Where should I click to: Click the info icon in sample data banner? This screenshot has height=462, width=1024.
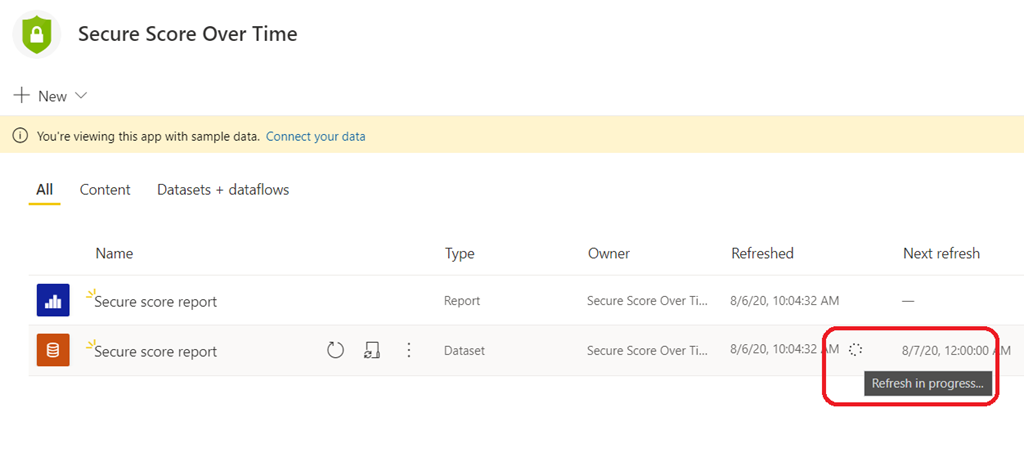pos(20,136)
